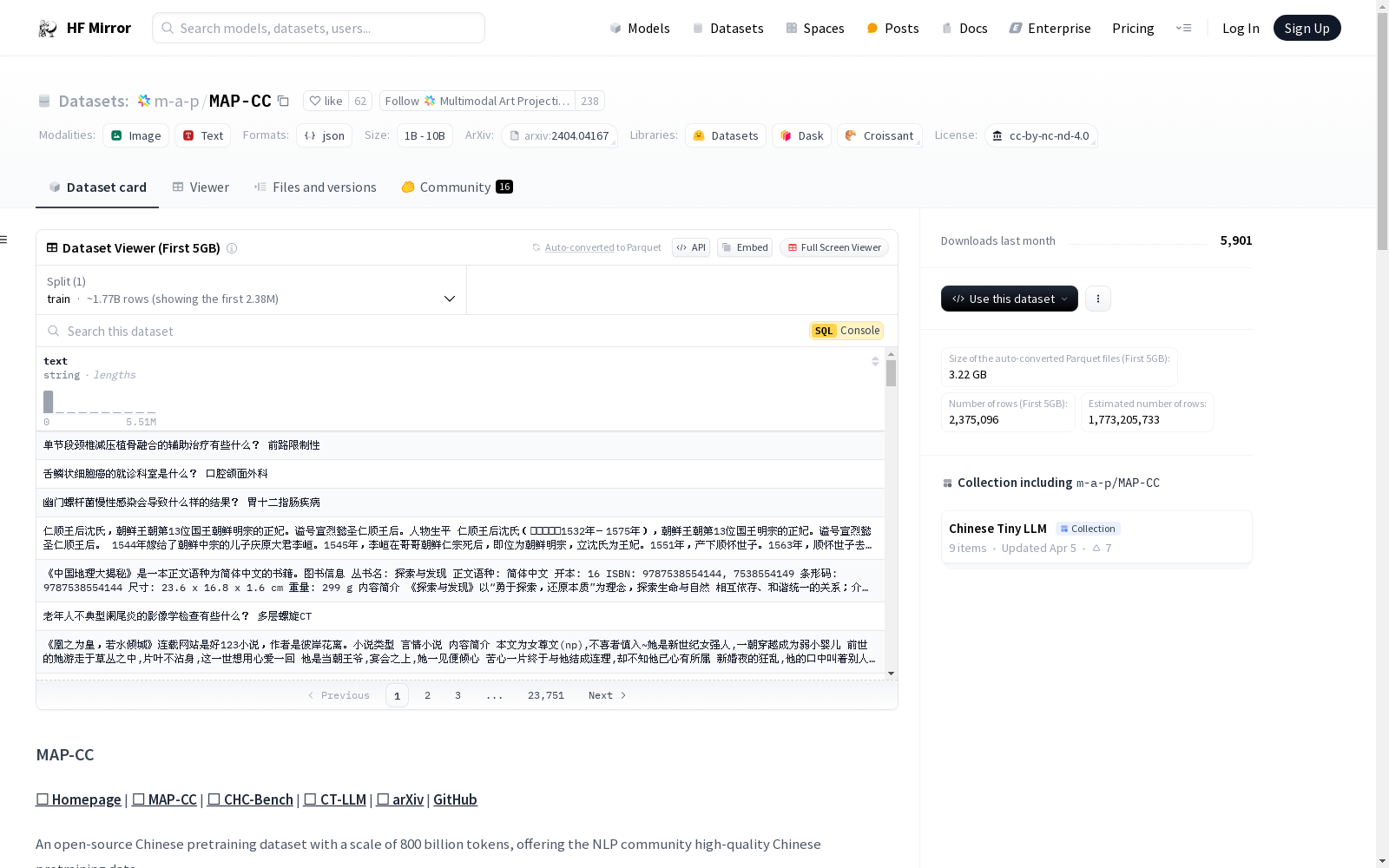Select the json format tag

pos(324,135)
